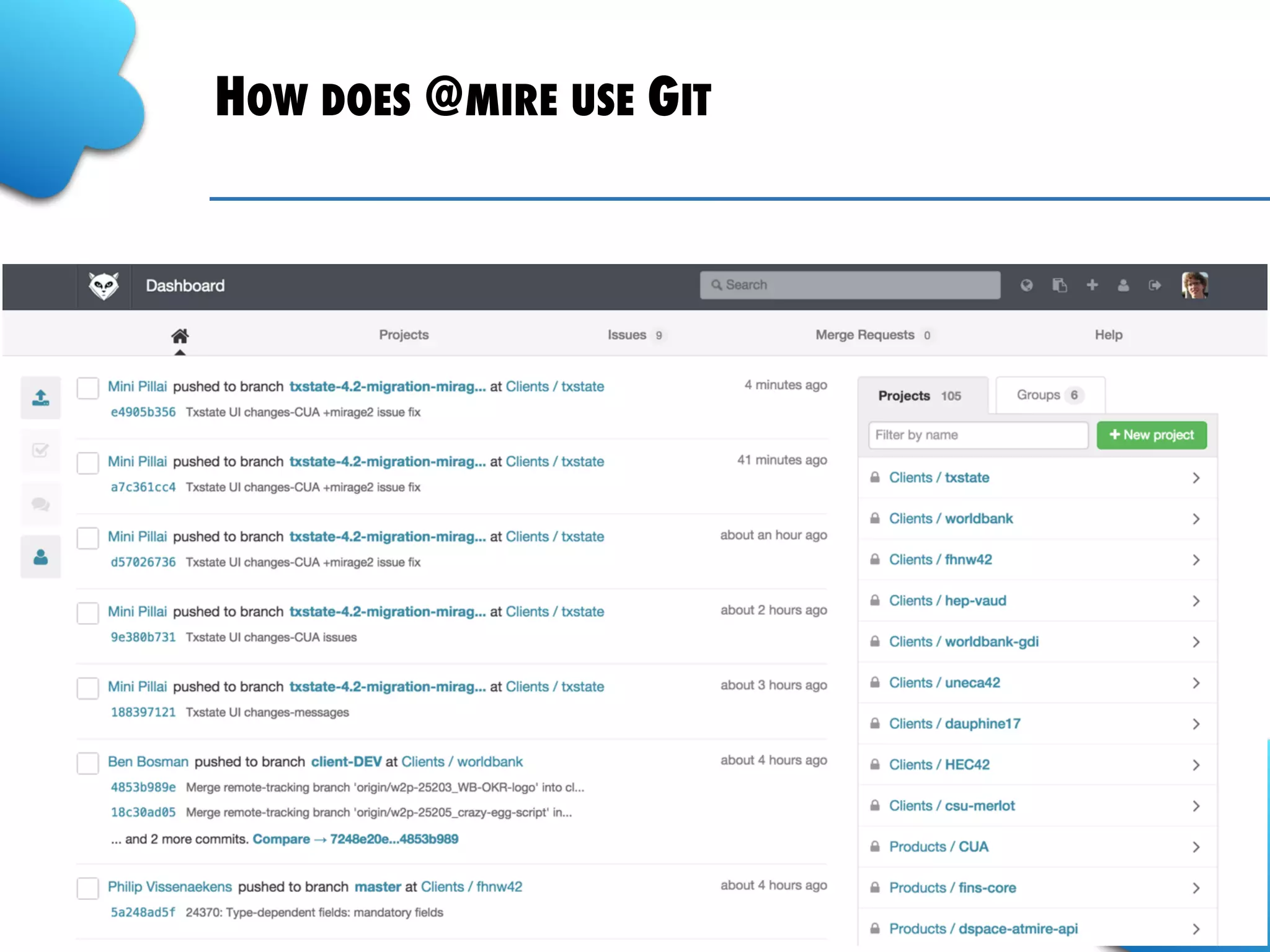Expand Clients / HEC42 project chevron

pyautogui.click(x=1196, y=765)
